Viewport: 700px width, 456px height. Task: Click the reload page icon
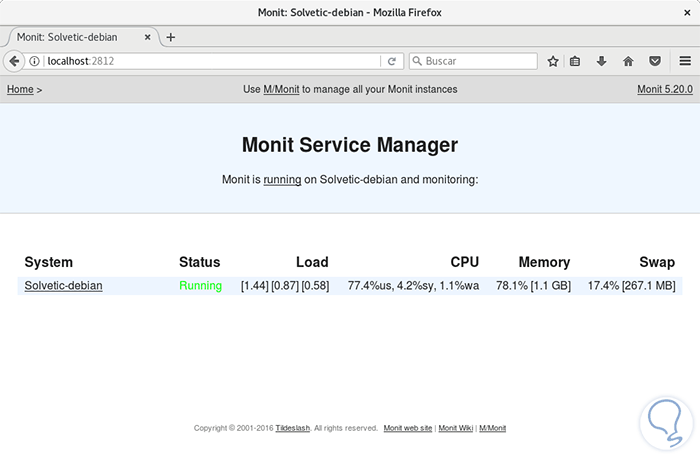(392, 61)
